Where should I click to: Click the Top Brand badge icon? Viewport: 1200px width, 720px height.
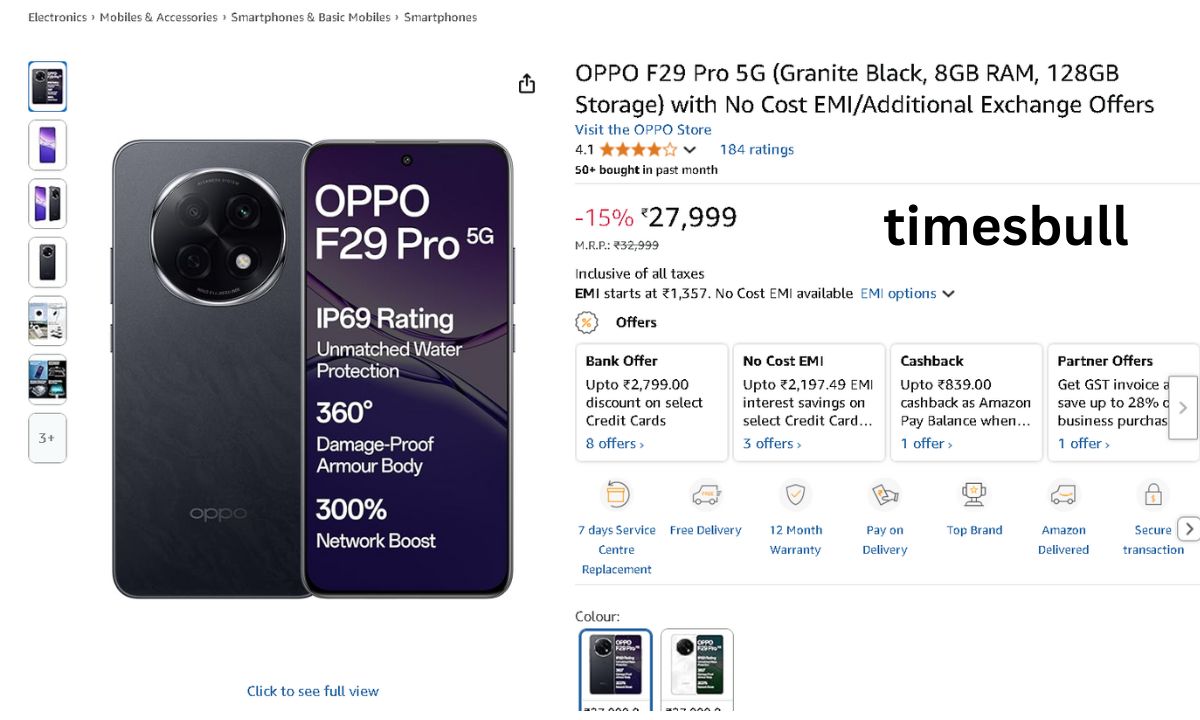974,494
